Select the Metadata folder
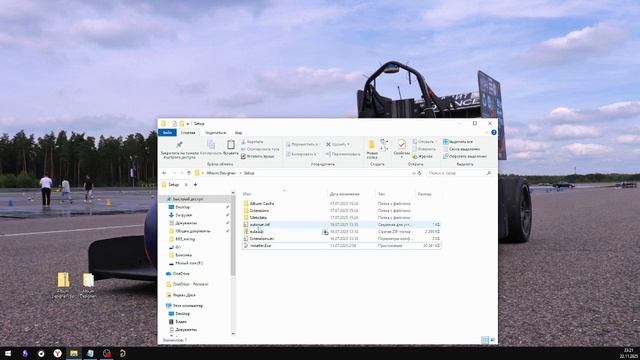Screen dimensions: 640x360 coord(258,218)
